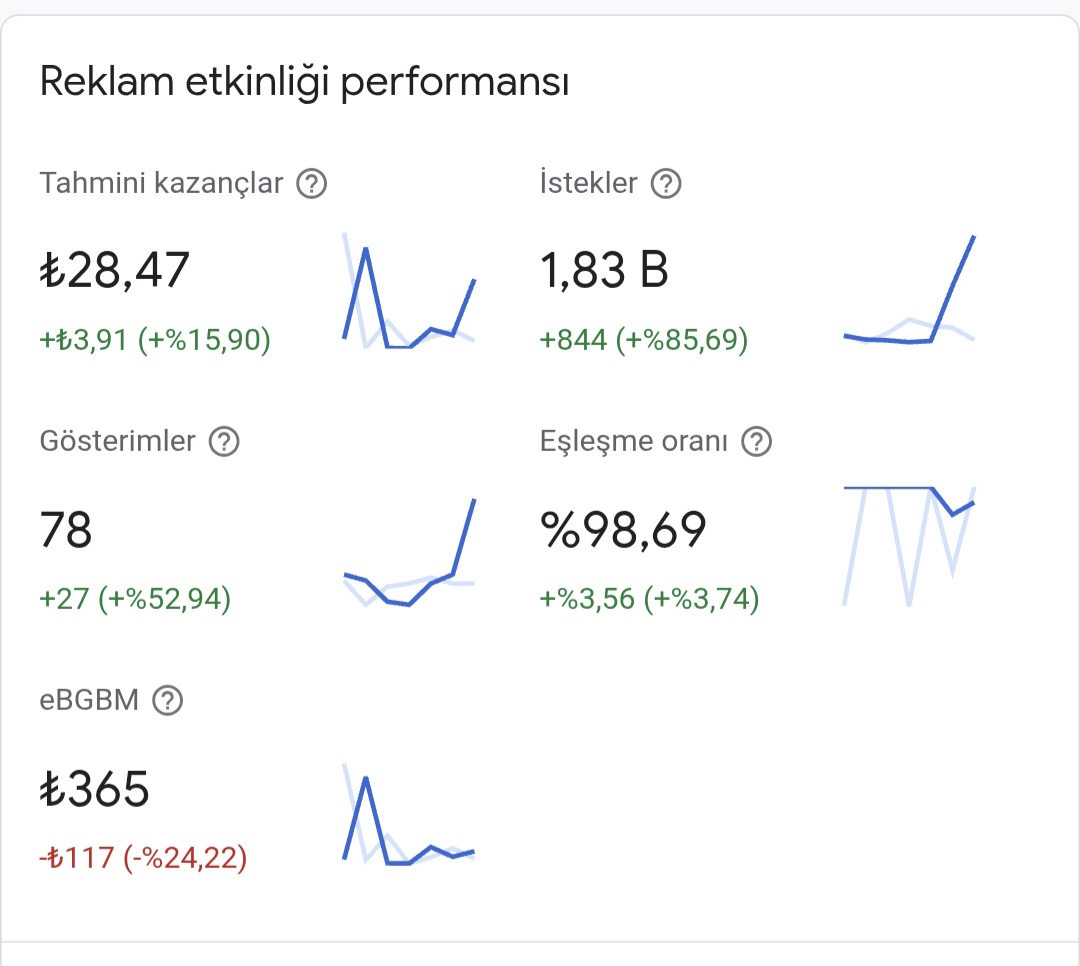
Task: Open the İstekler help question icon
Action: tap(666, 184)
